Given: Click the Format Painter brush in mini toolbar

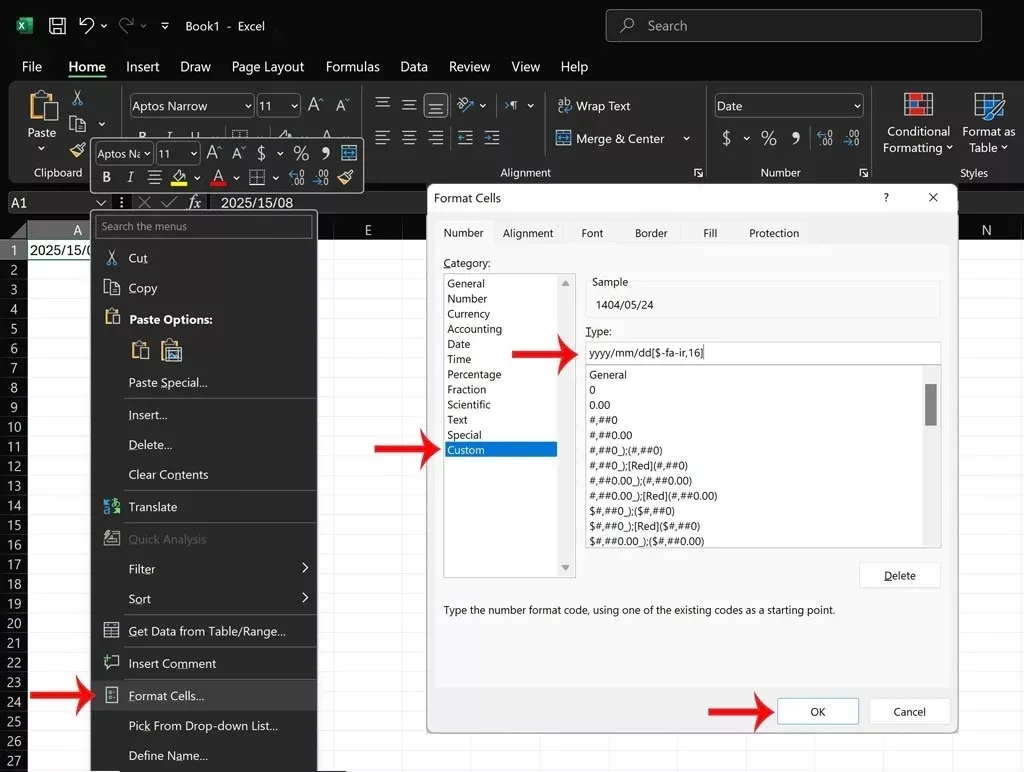Looking at the screenshot, I should (346, 177).
